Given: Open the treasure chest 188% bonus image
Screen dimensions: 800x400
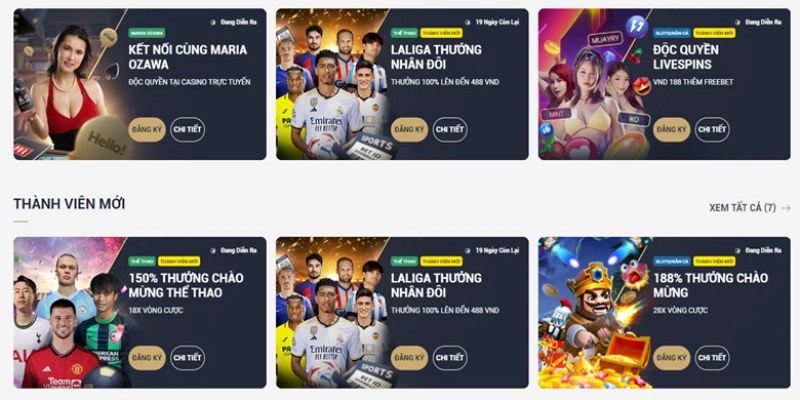Looking at the screenshot, I should [594, 312].
